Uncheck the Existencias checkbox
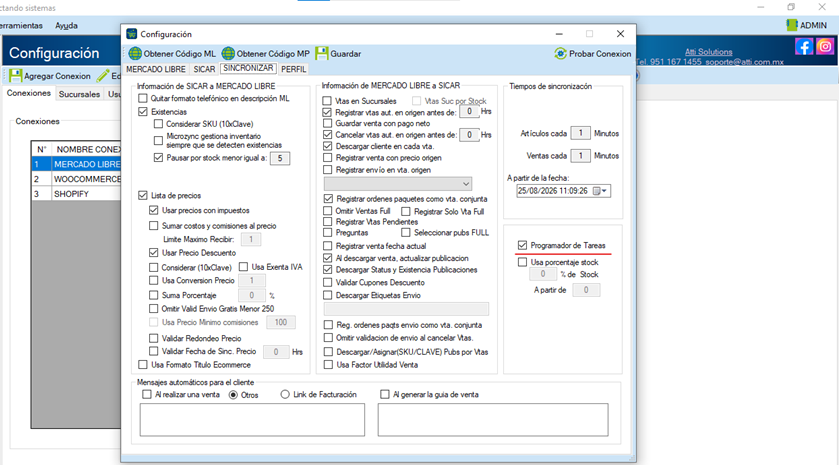 [143, 112]
